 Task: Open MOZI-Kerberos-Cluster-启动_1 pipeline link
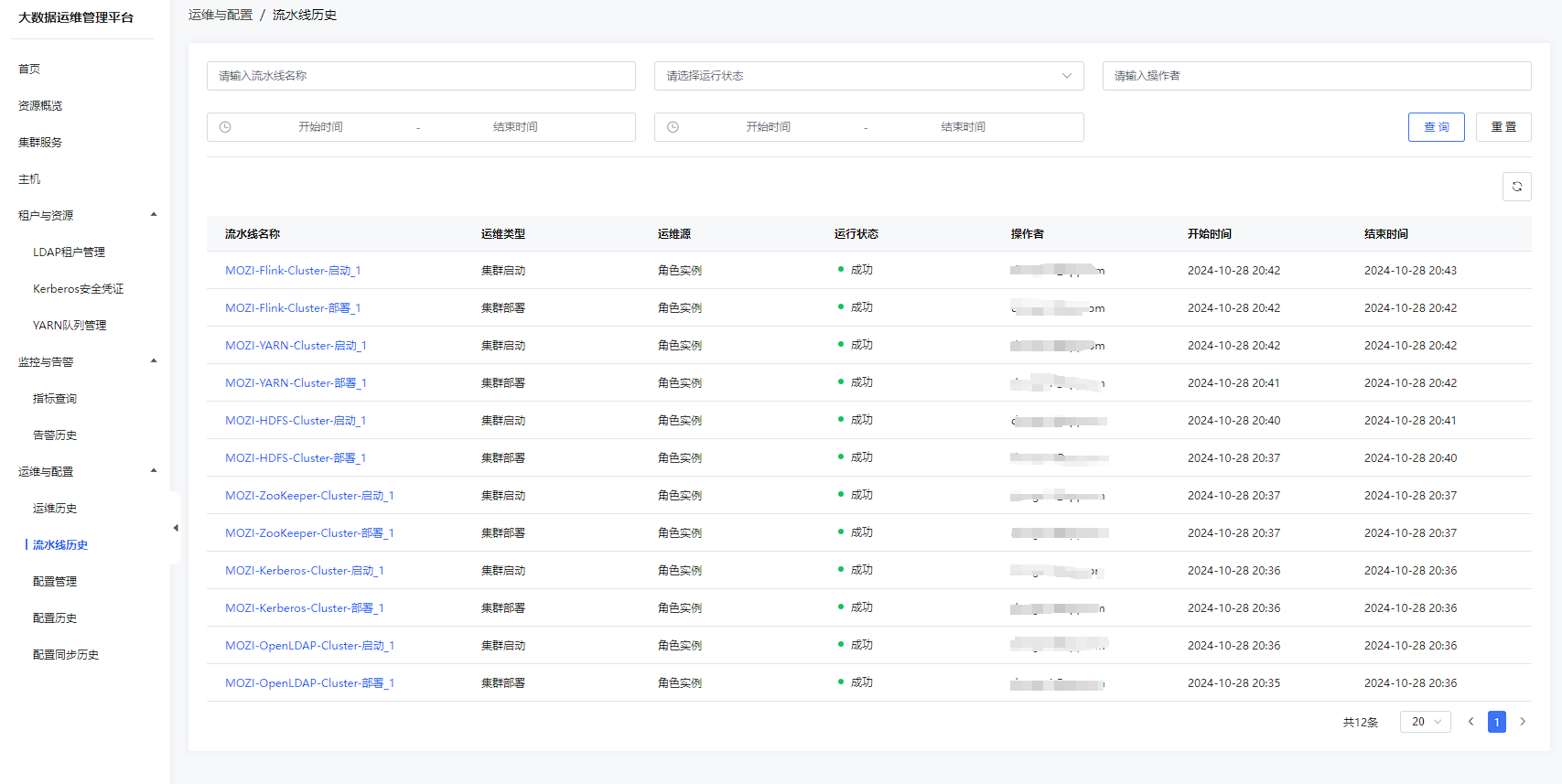coord(305,570)
